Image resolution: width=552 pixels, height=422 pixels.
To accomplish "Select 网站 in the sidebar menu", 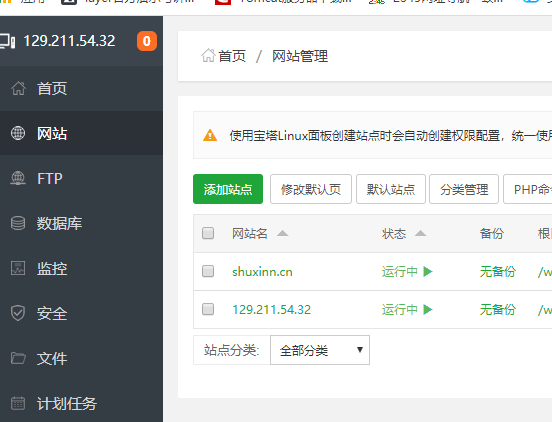I will (81, 133).
